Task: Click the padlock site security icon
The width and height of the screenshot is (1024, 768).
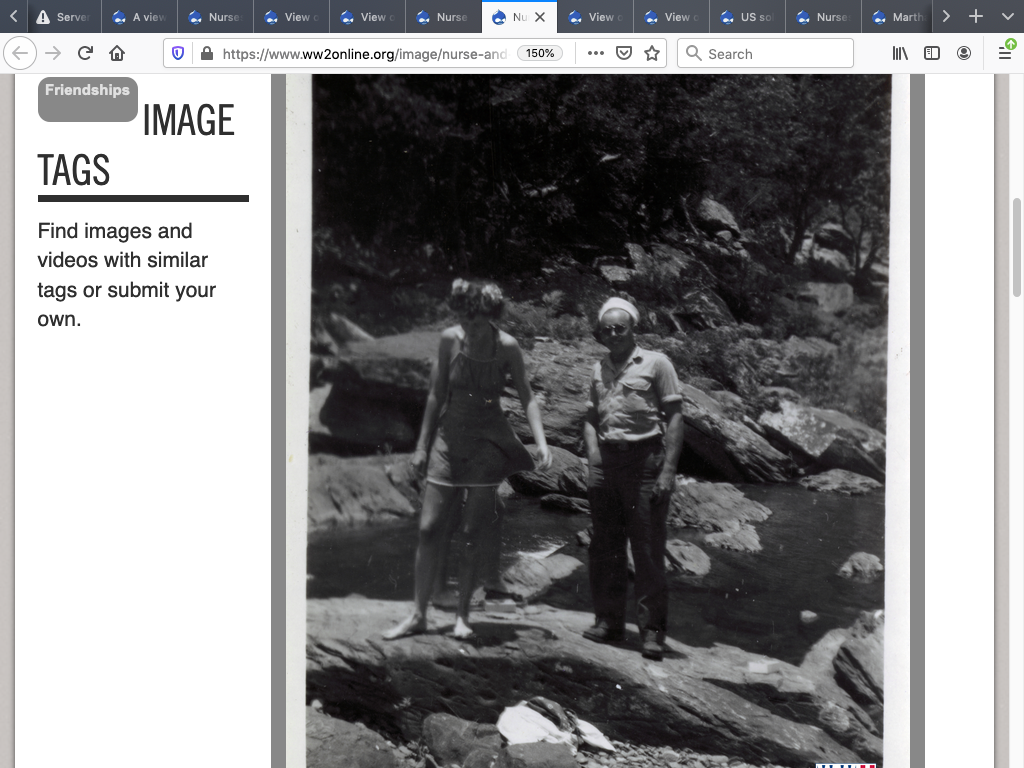Action: (206, 54)
